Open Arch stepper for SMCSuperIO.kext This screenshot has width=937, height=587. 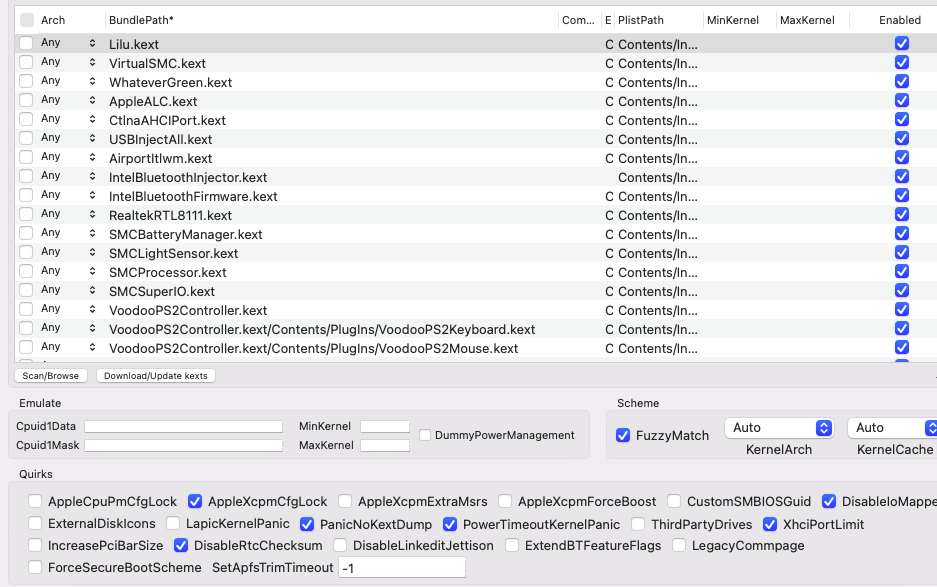pos(92,291)
